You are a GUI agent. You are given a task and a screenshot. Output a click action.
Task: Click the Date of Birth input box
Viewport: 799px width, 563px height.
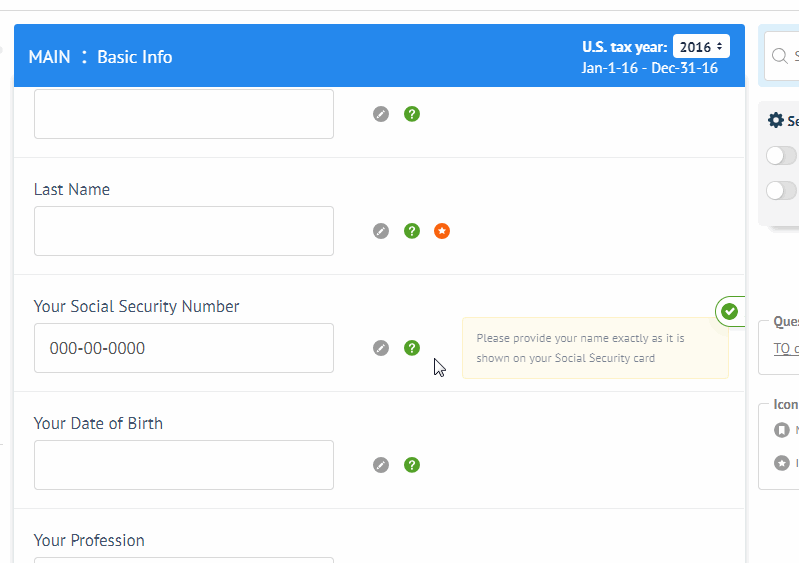tap(183, 465)
